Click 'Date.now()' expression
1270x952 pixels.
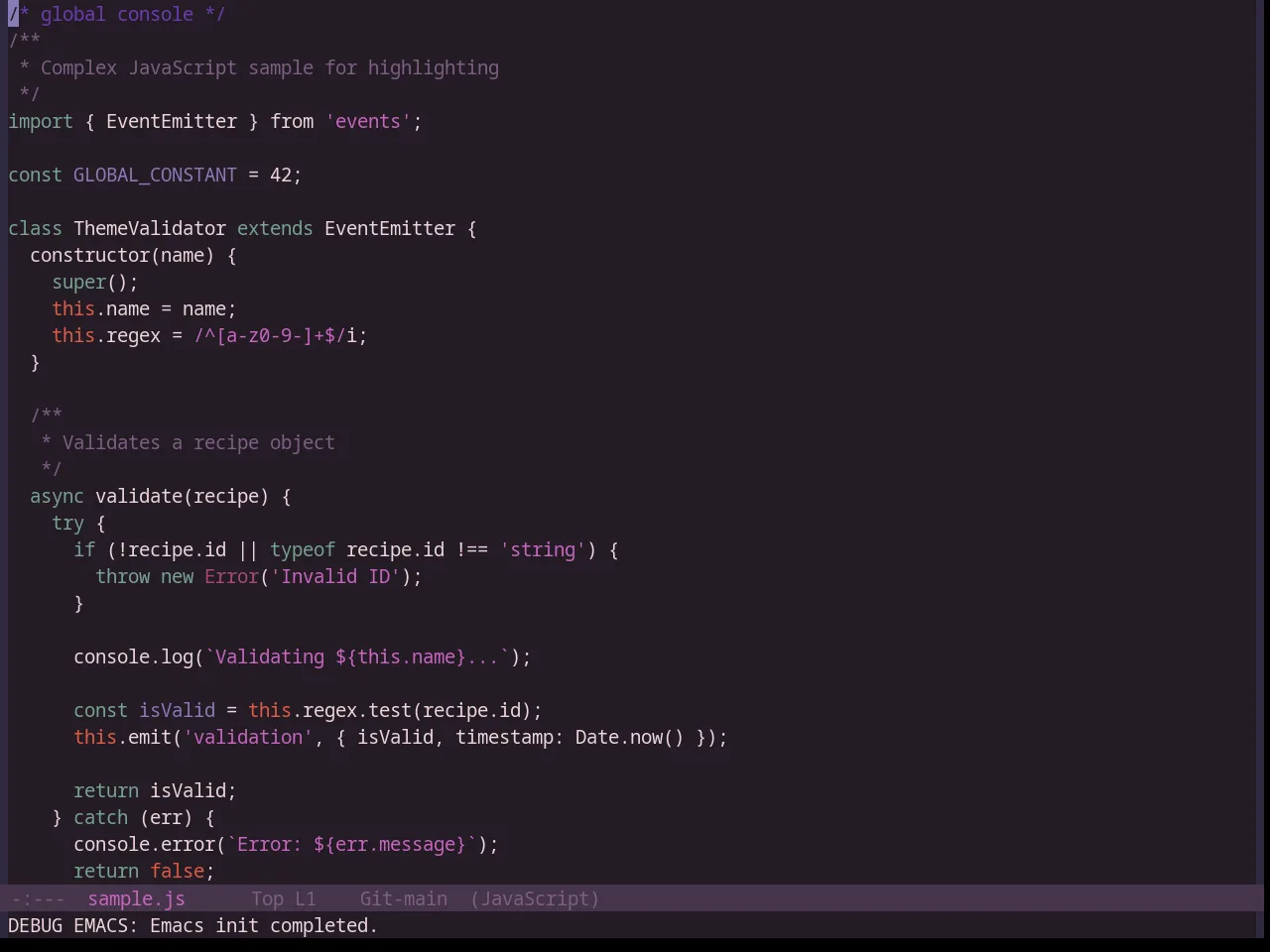click(x=630, y=737)
